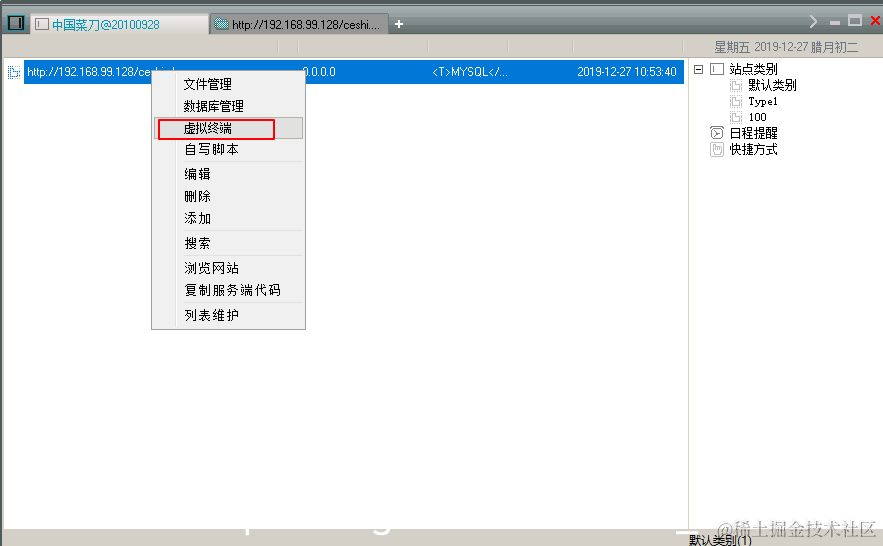
Task: Click folder icon beside Type1
Action: pos(735,101)
